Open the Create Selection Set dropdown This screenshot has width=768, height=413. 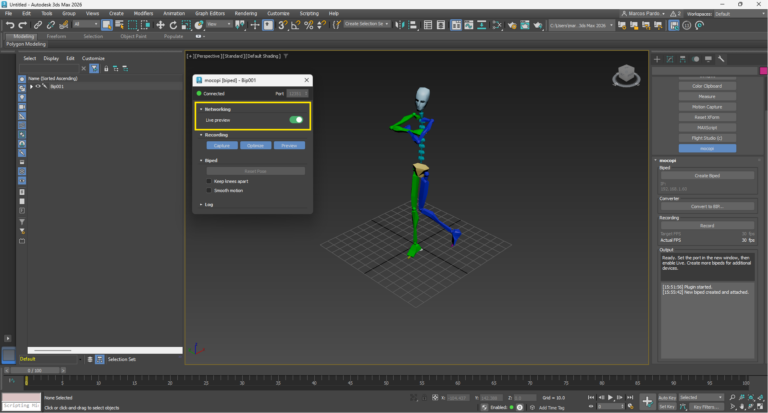[x=366, y=24]
